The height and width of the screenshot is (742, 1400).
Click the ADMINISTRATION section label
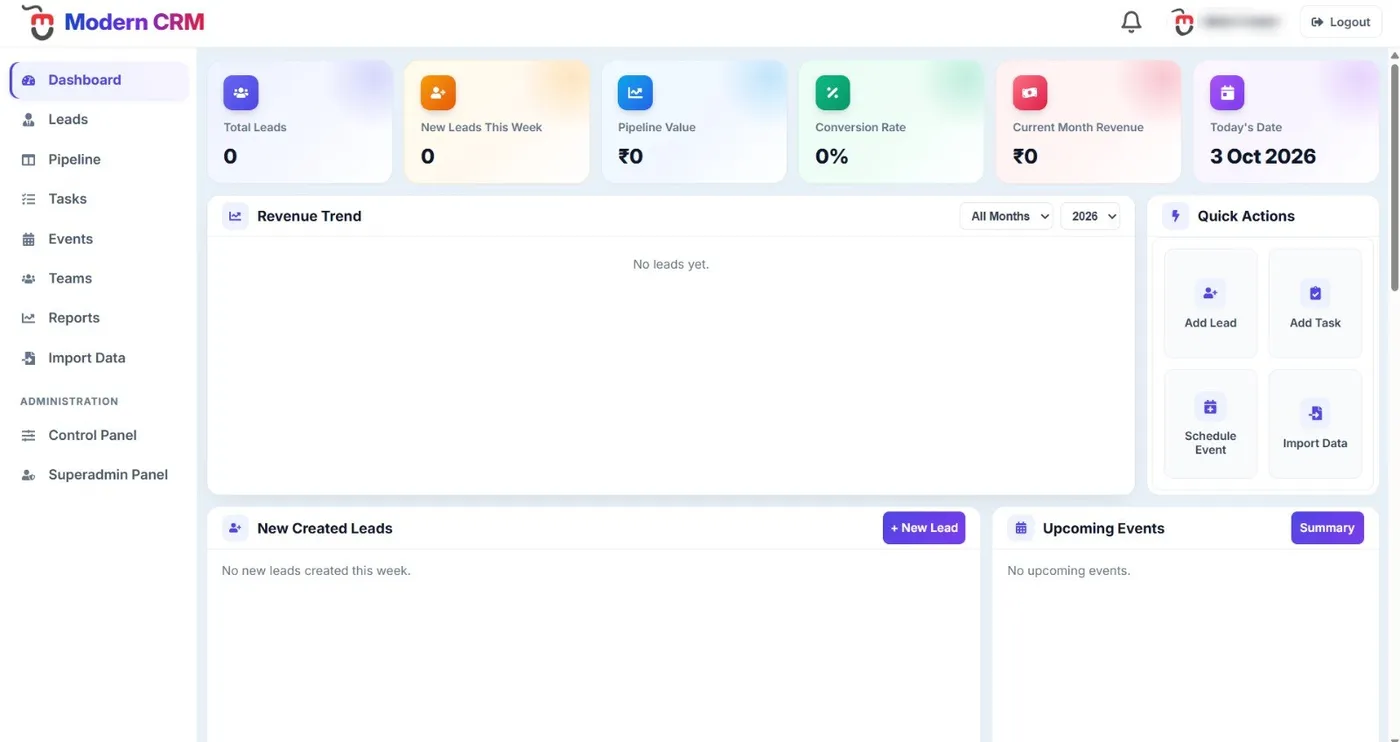(x=69, y=401)
